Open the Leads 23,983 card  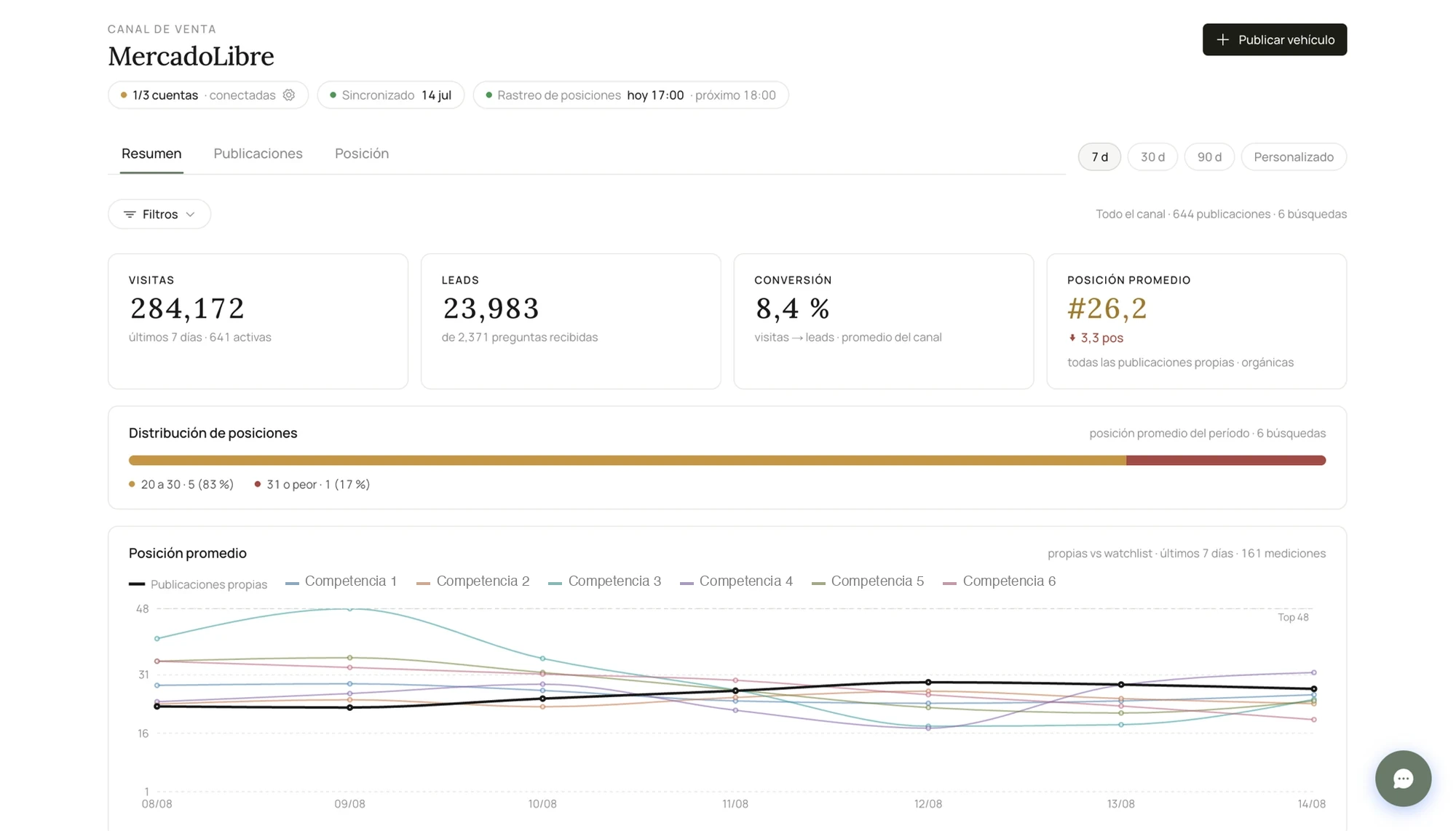coord(571,321)
